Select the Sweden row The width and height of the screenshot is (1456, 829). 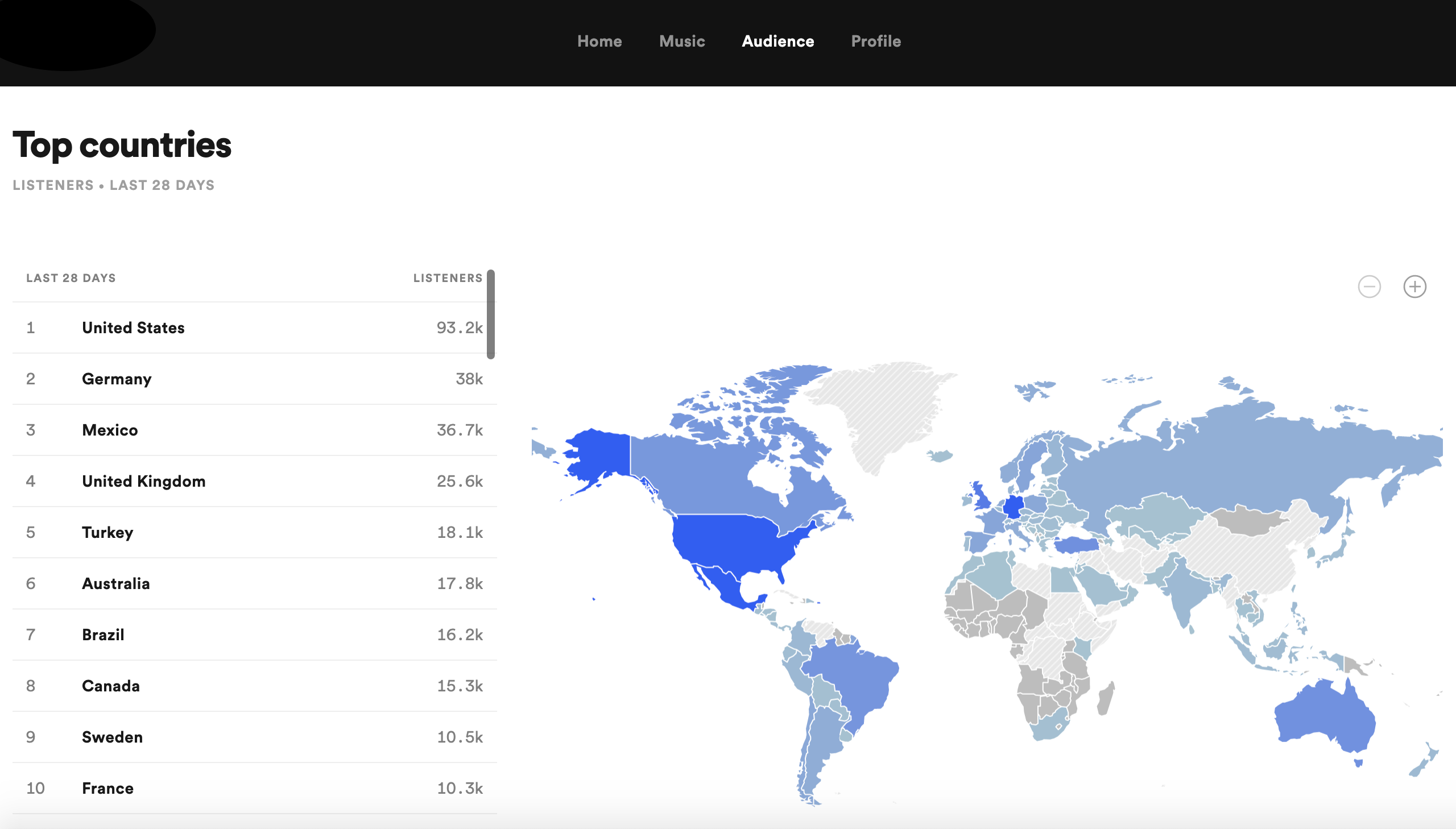(112, 737)
